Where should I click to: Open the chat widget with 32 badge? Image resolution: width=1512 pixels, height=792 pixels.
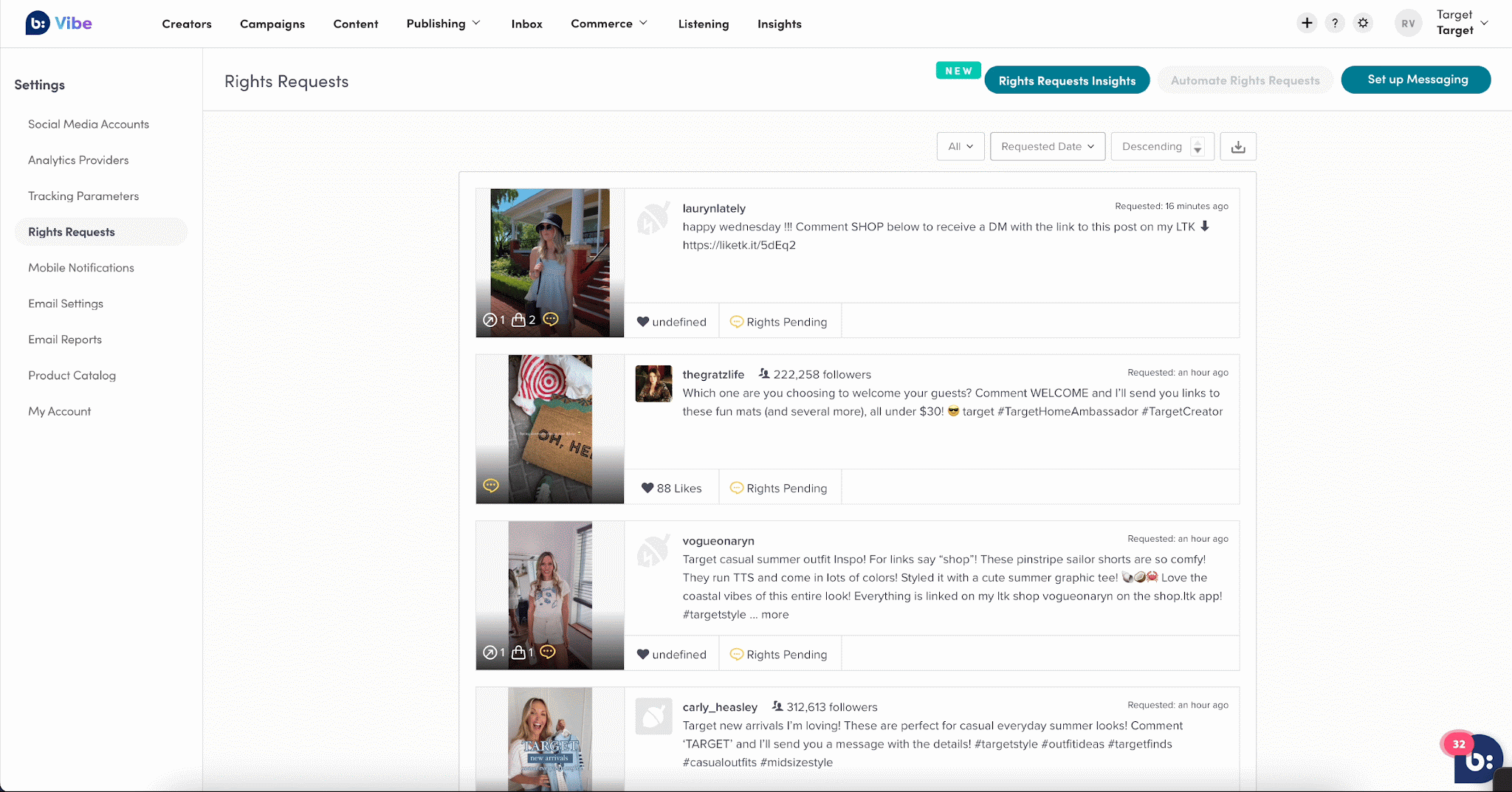[x=1477, y=759]
